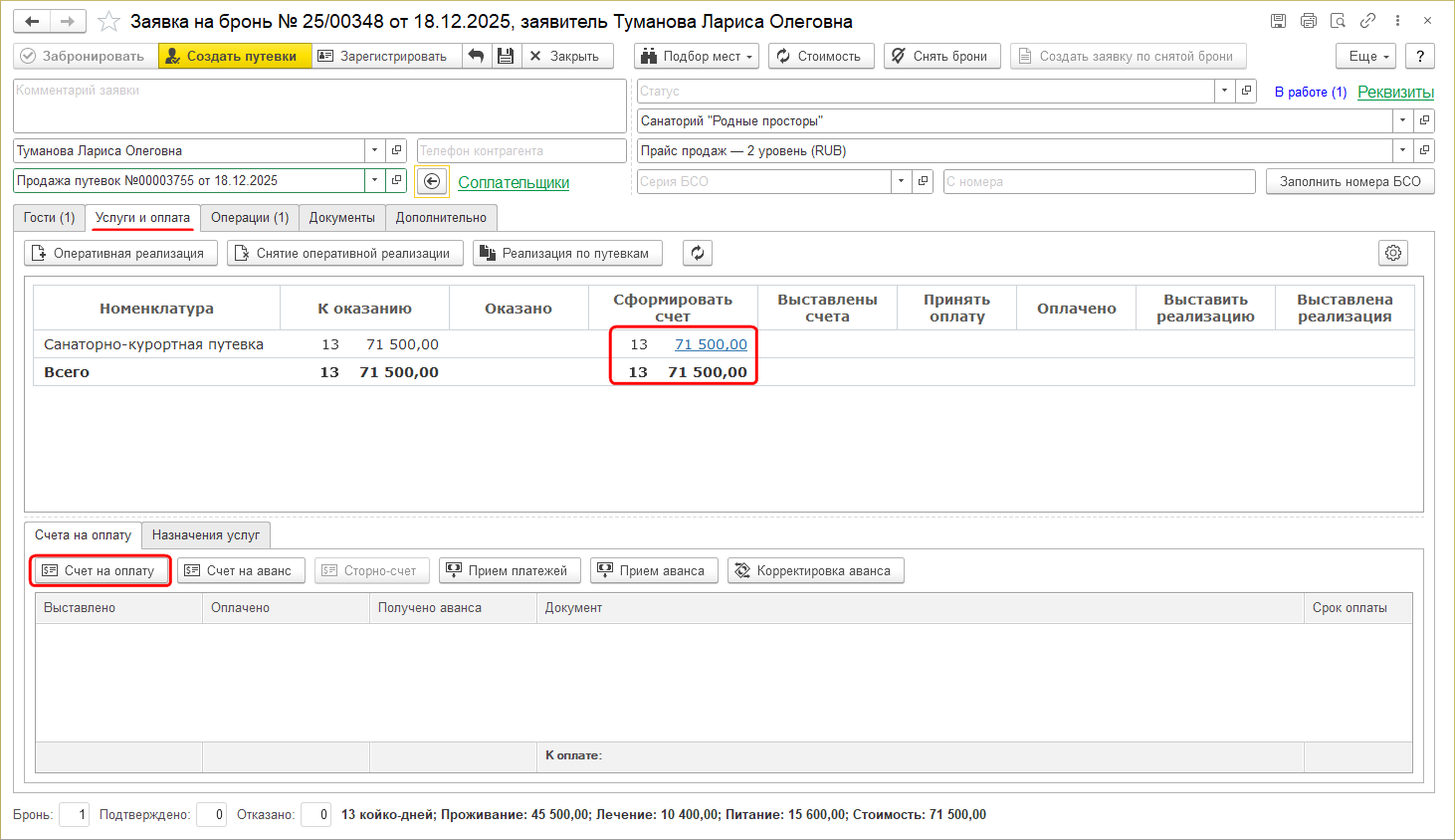Image resolution: width=1455 pixels, height=840 pixels.
Task: Click Снятие оперативной реализации button
Action: [x=345, y=253]
